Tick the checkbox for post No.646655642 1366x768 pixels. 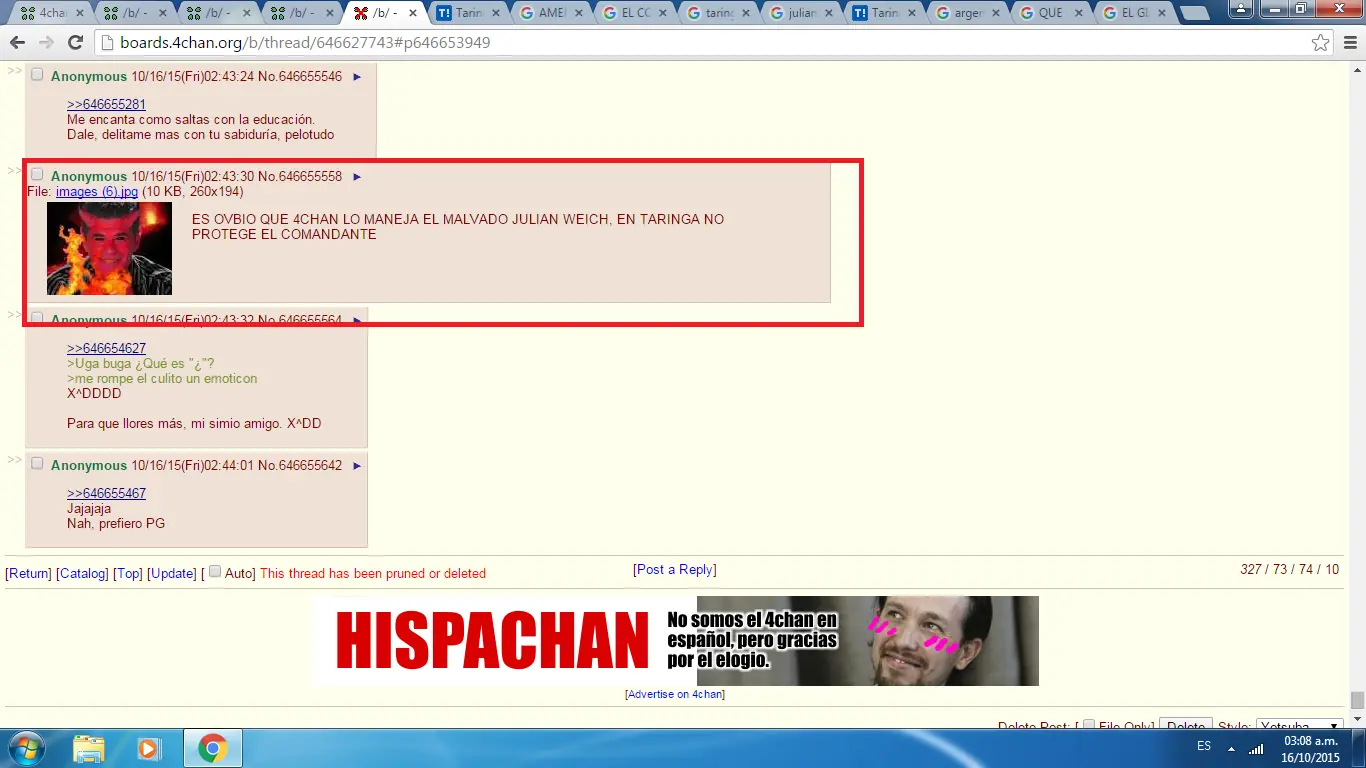[37, 464]
